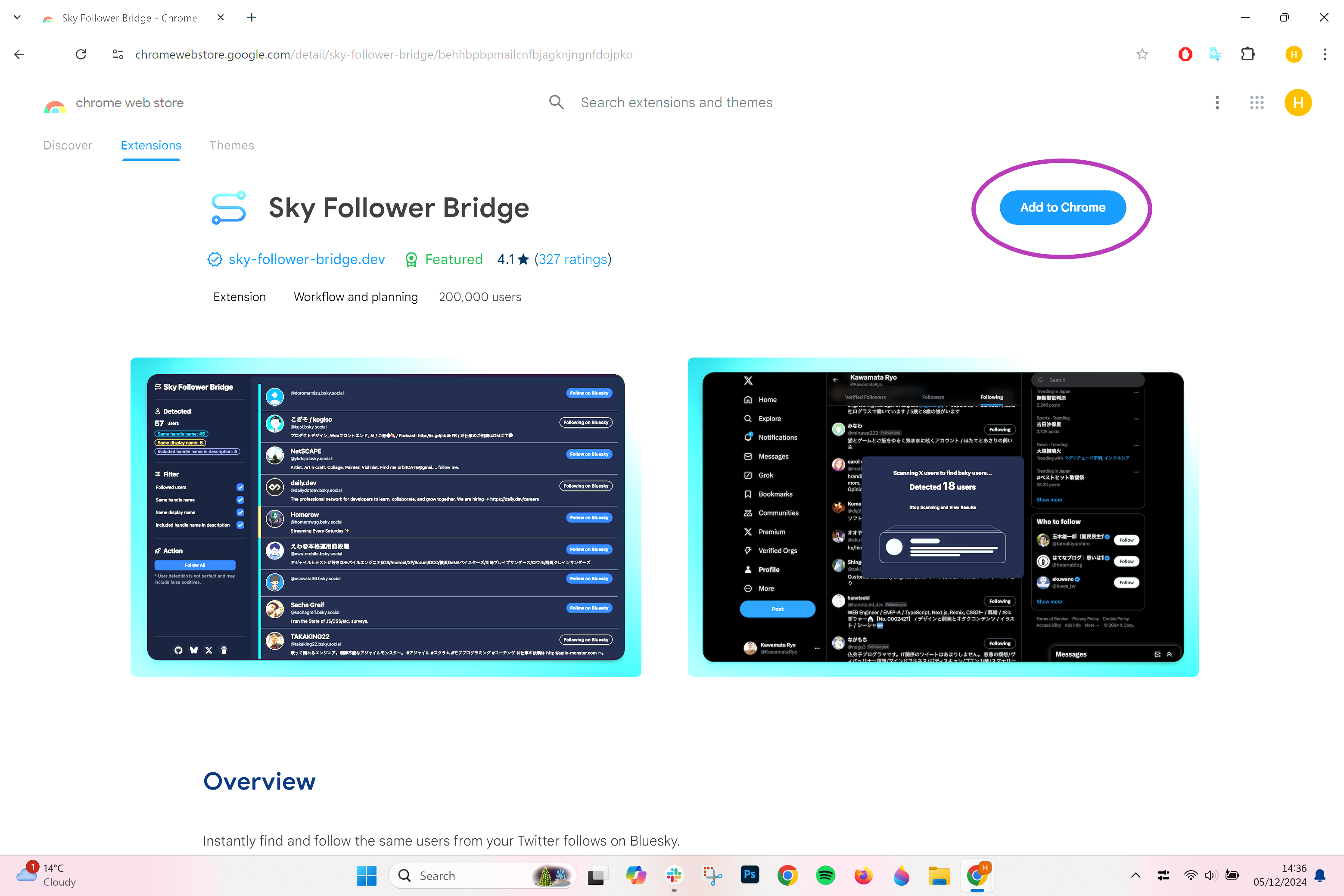Open Chrome three-dot menu
The height and width of the screenshot is (896, 1344).
tap(1325, 54)
